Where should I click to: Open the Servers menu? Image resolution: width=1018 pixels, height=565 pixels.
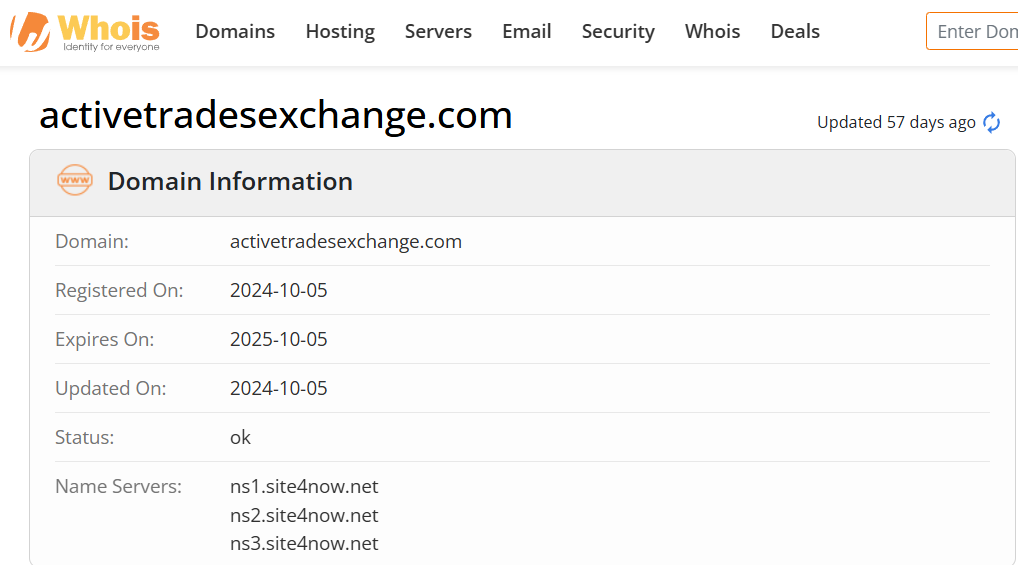click(x=438, y=31)
